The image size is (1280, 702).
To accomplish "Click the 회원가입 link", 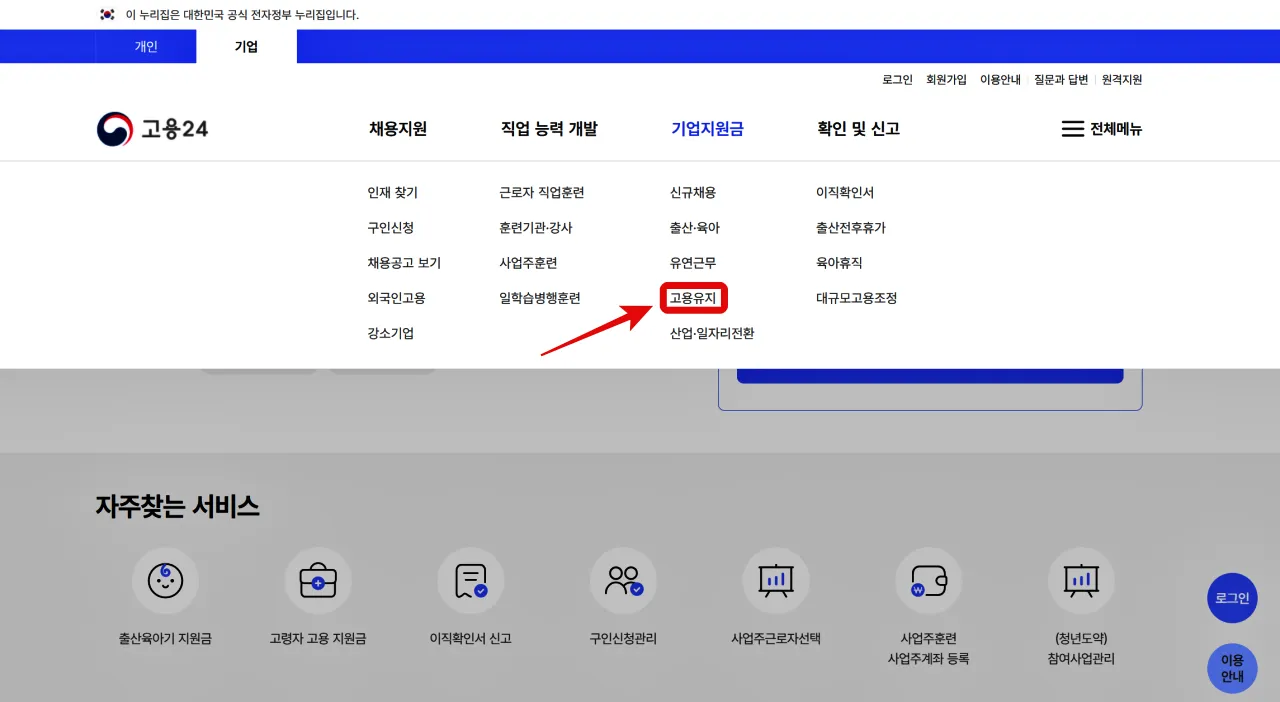I will click(x=945, y=79).
